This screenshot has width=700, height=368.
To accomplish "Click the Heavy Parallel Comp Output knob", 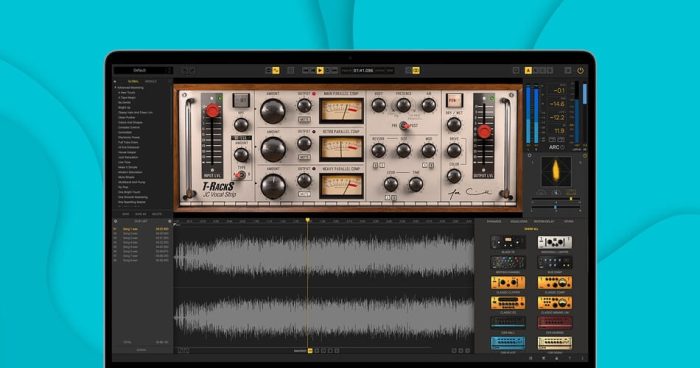I will (304, 180).
